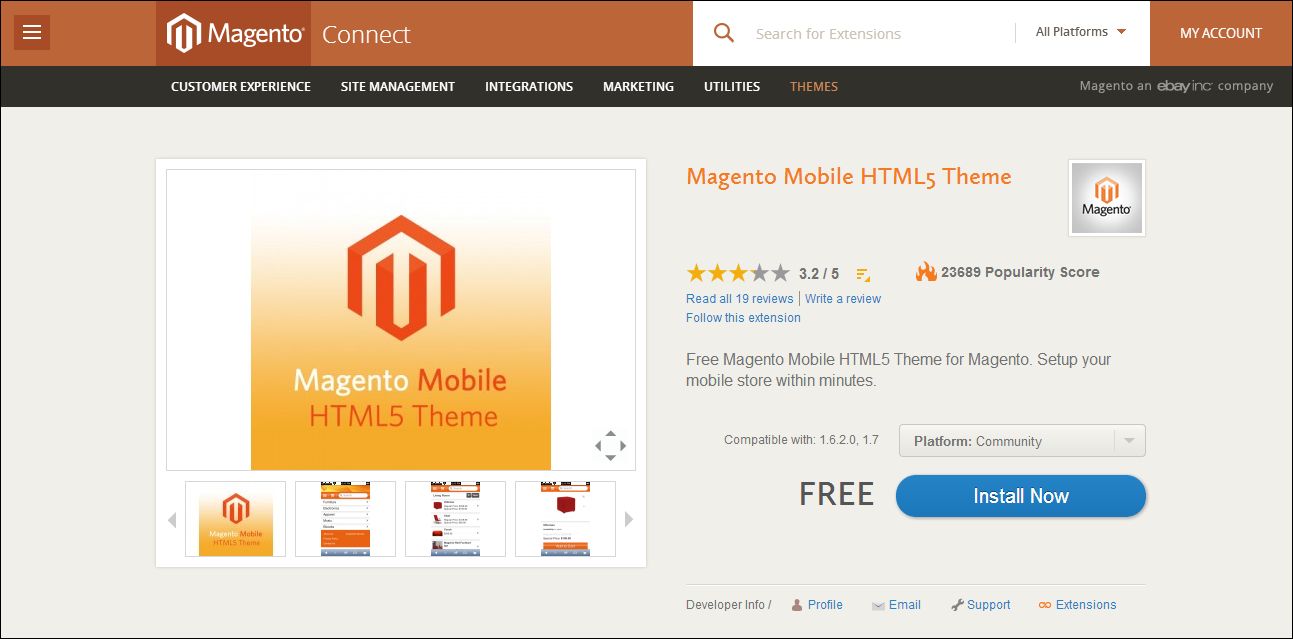
Task: Click the 23689 Popularity Score text
Action: (1020, 272)
